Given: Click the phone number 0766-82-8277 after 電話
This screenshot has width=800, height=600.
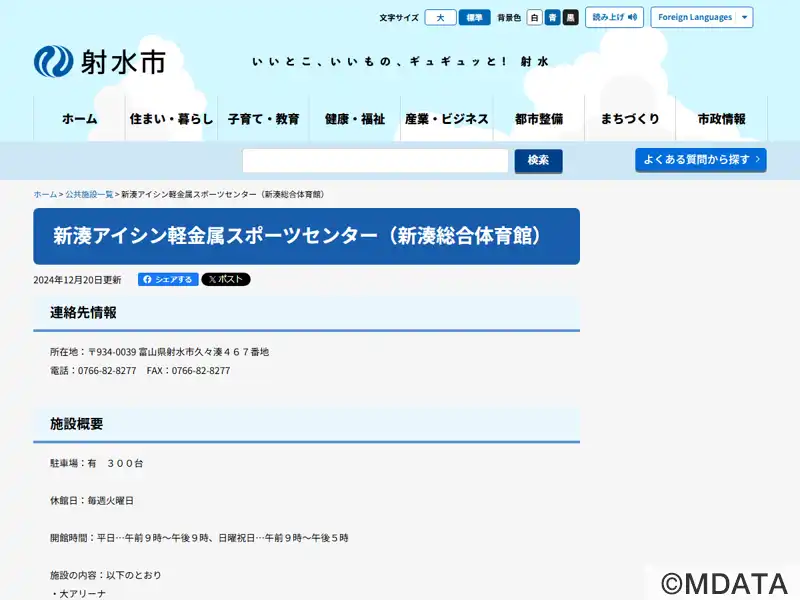Looking at the screenshot, I should [x=107, y=370].
